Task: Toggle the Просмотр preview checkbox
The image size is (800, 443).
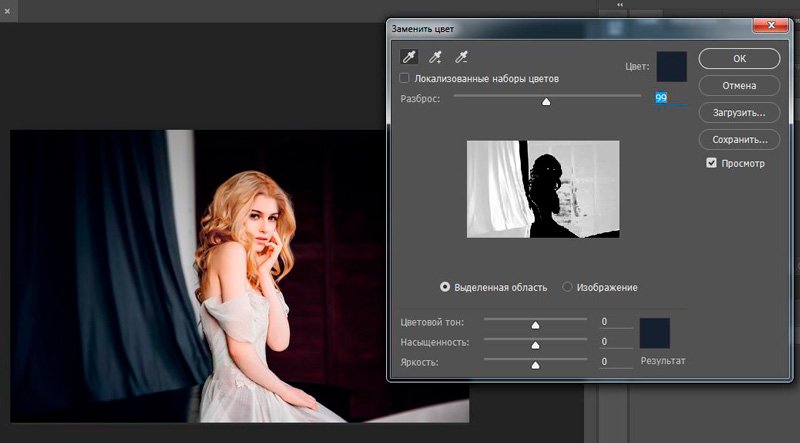Action: pyautogui.click(x=711, y=163)
